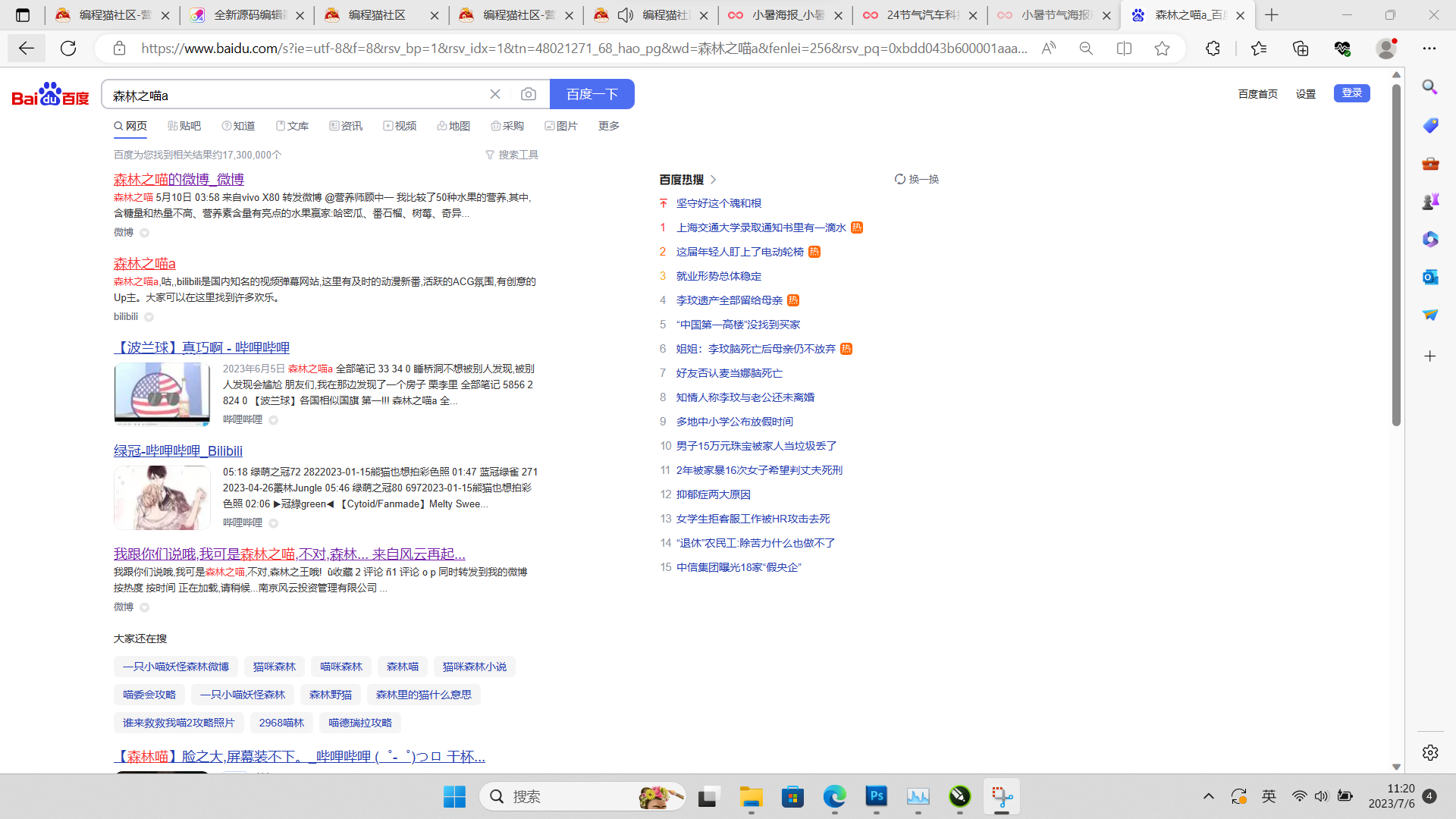Open the Edge settings and more menu
1456x819 pixels.
[x=1429, y=49]
